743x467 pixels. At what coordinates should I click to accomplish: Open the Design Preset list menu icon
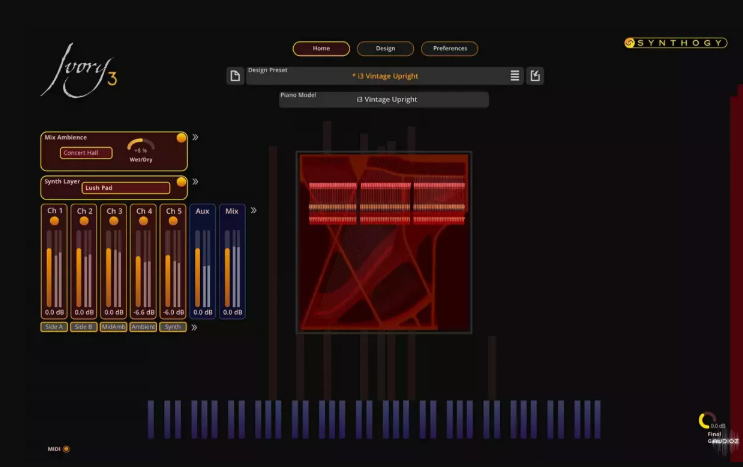coord(515,76)
